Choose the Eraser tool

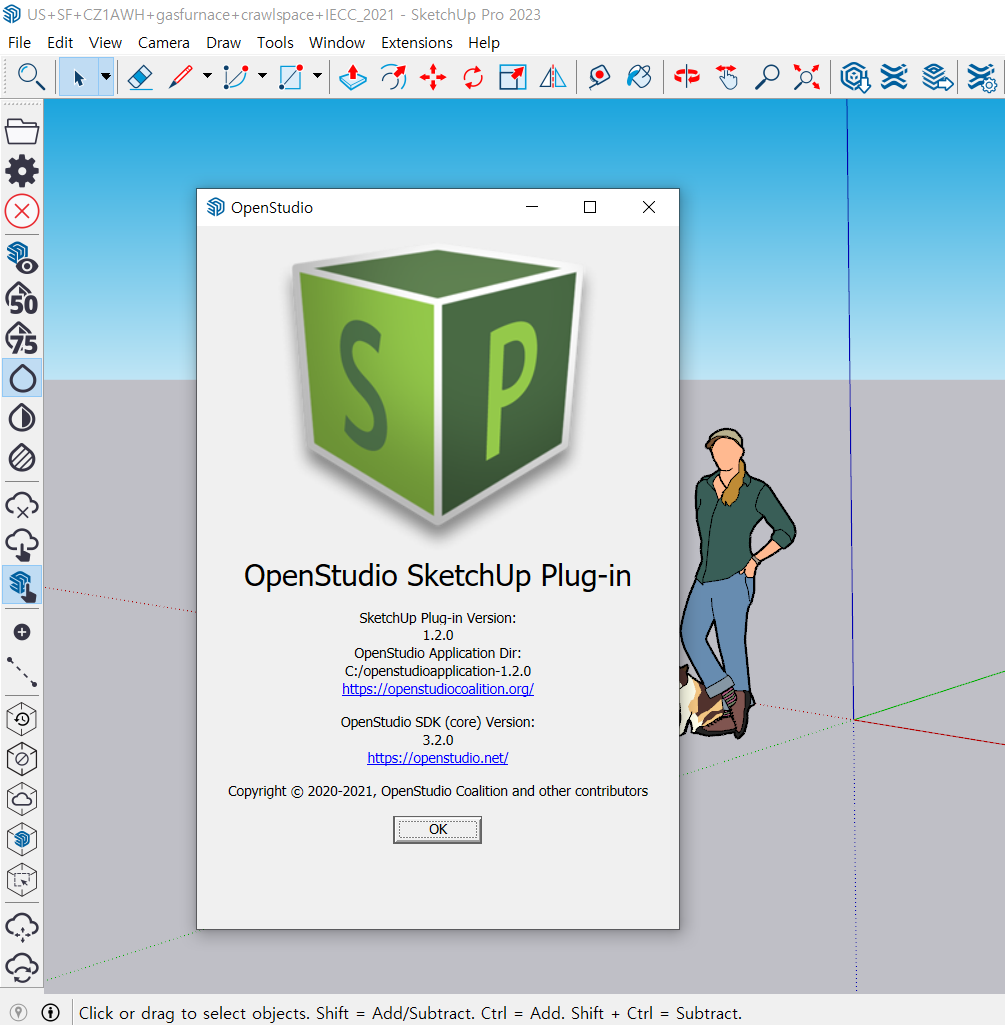pyautogui.click(x=140, y=77)
